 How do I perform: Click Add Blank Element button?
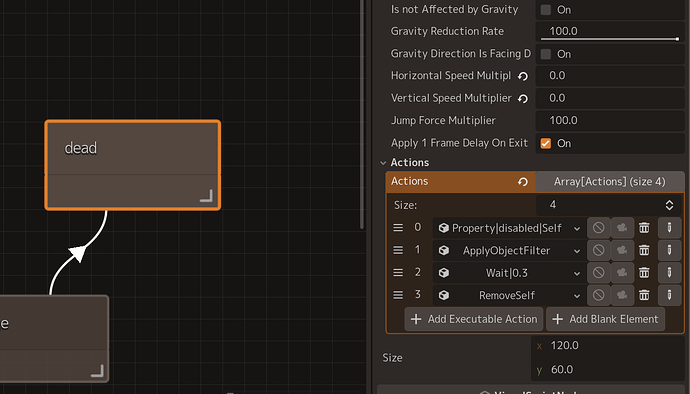coord(605,319)
